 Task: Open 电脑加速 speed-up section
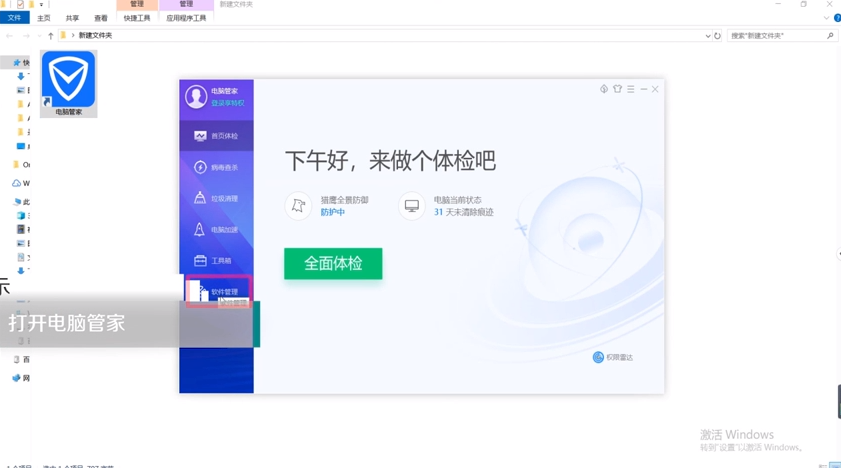pyautogui.click(x=216, y=229)
